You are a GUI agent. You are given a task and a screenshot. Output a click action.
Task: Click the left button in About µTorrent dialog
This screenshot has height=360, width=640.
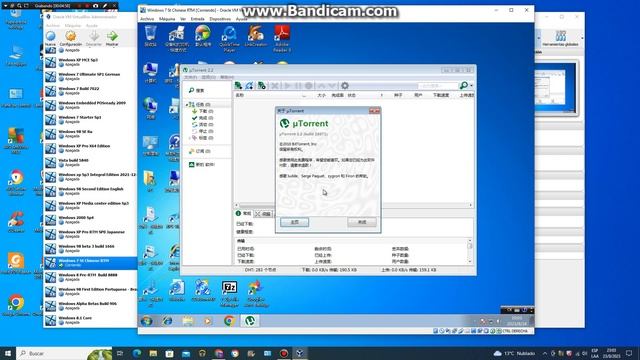tap(294, 222)
